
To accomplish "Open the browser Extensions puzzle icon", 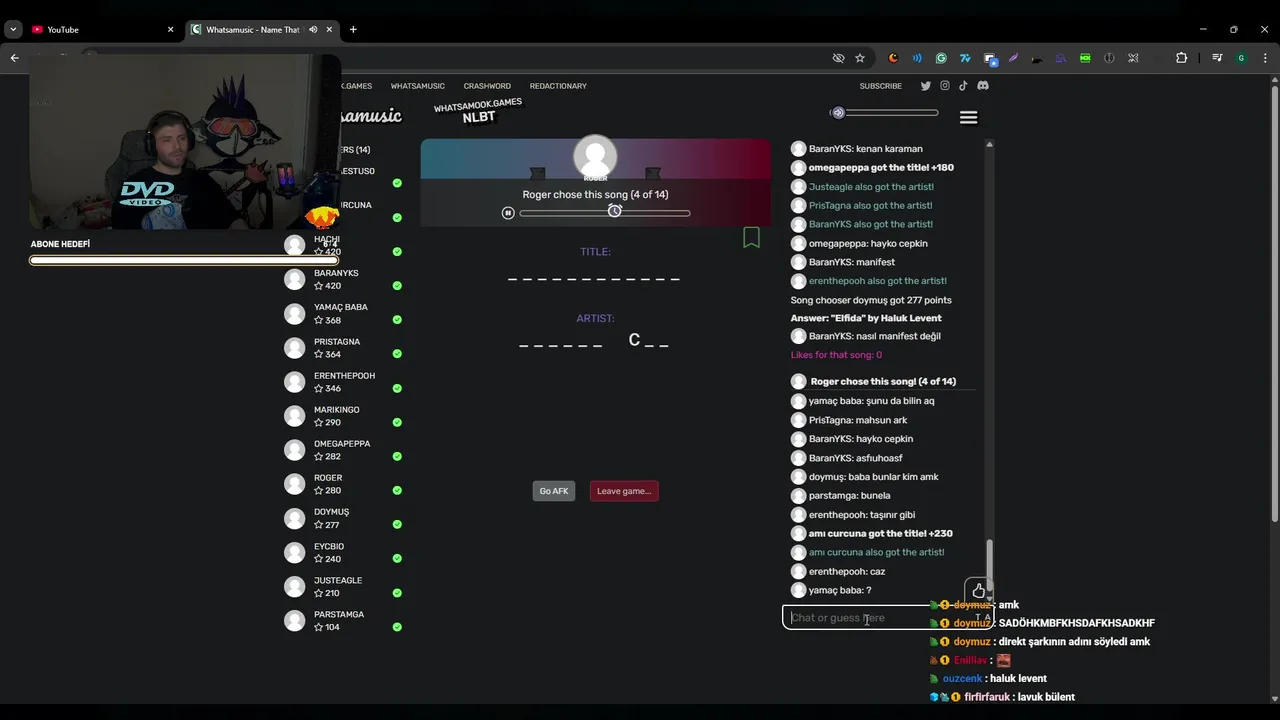I will point(1181,58).
